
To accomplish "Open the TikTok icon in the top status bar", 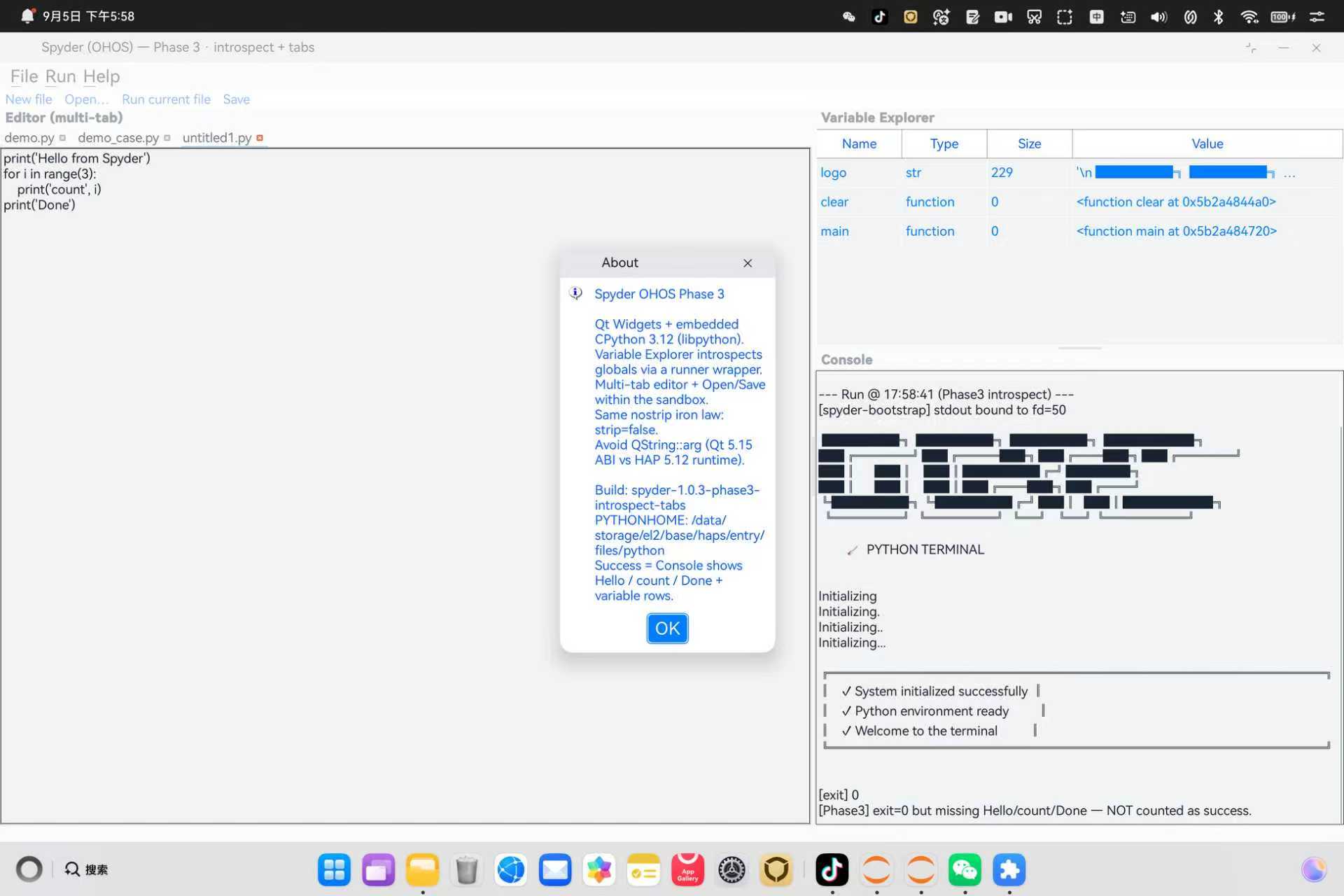I will [x=879, y=17].
